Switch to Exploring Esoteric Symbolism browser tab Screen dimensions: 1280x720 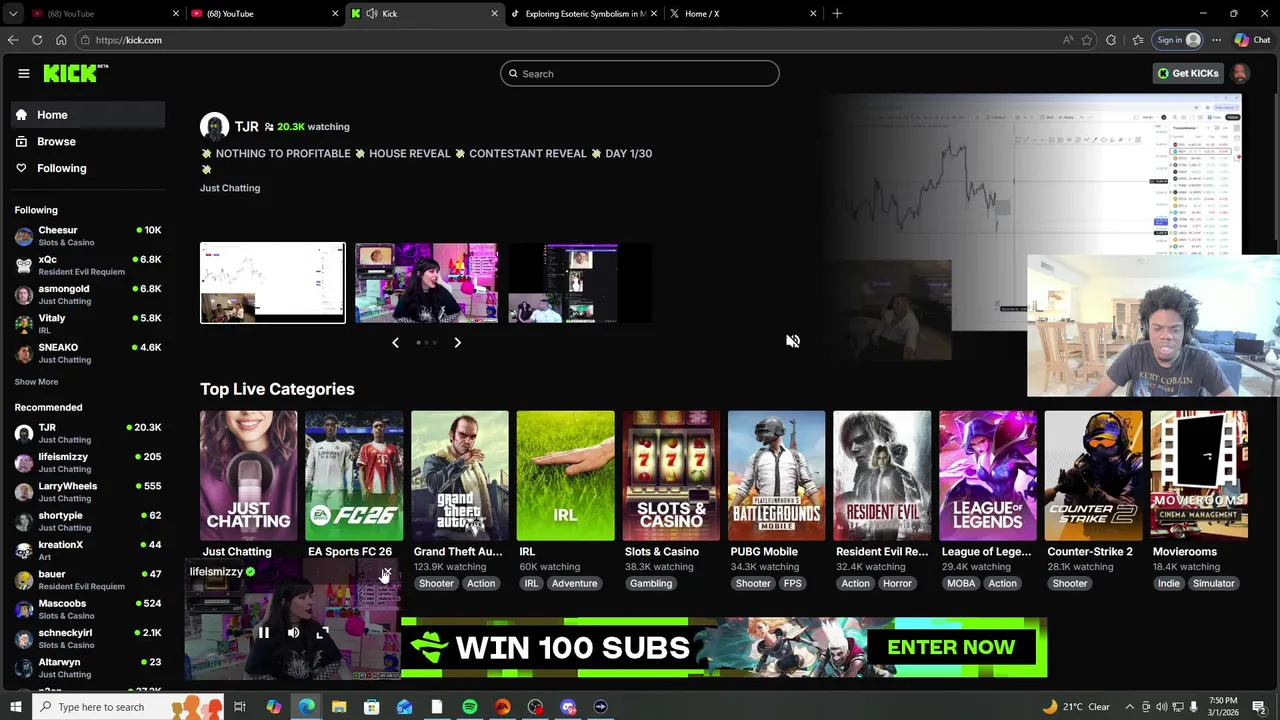585,14
